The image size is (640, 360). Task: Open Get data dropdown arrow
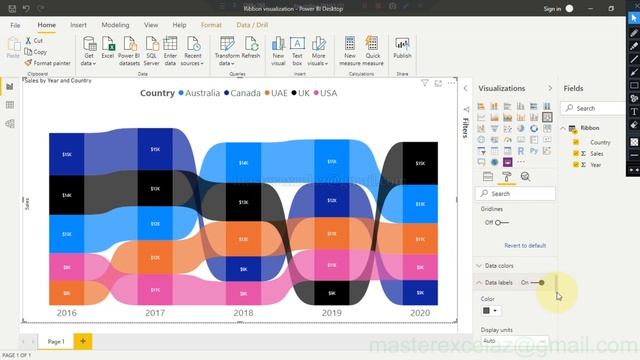pos(94,64)
